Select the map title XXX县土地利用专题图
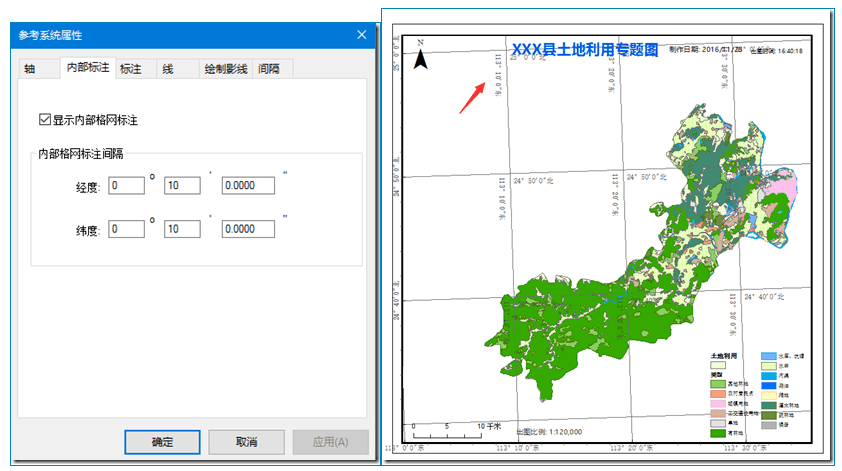The image size is (842, 471). point(584,50)
